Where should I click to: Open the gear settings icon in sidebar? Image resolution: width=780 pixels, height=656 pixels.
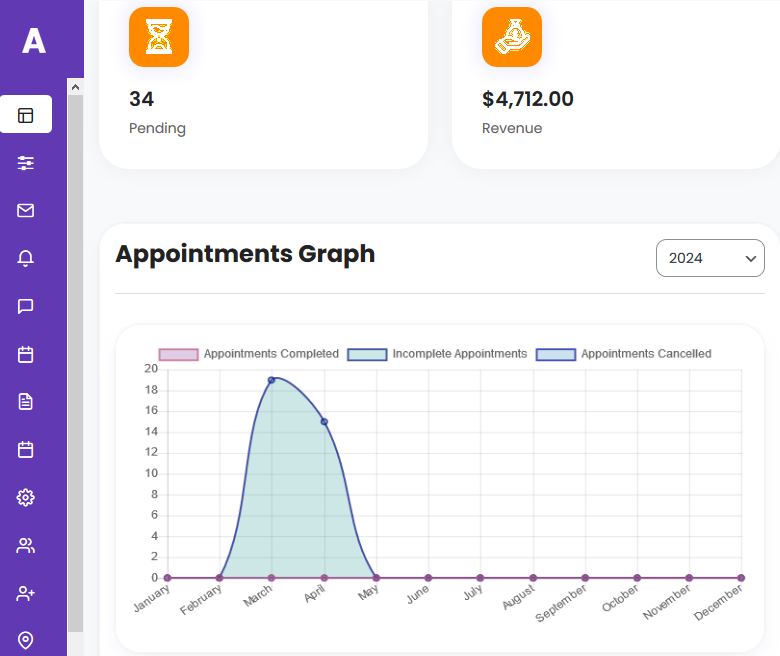[25, 497]
